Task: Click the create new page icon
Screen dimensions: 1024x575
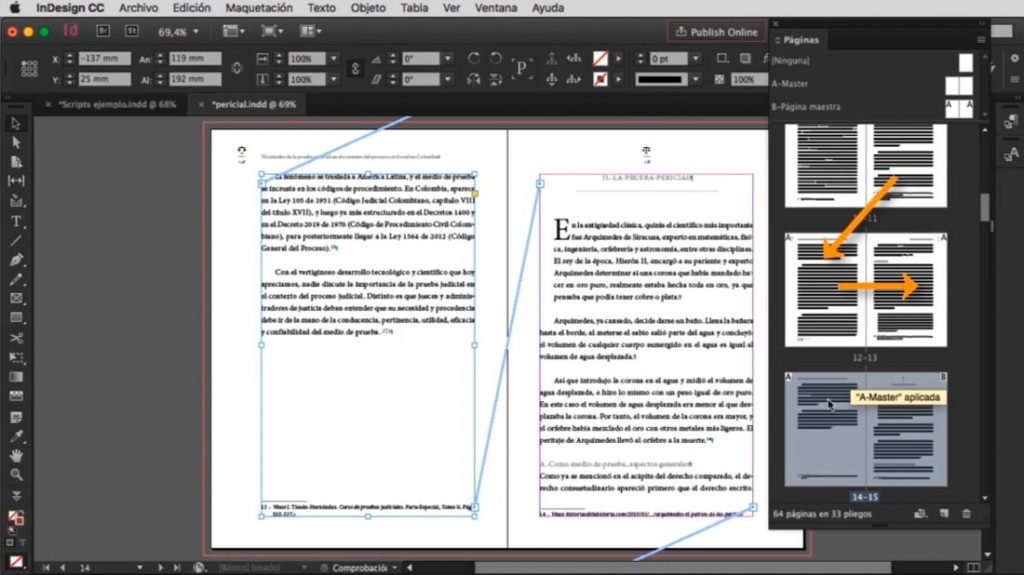Action: click(x=942, y=514)
